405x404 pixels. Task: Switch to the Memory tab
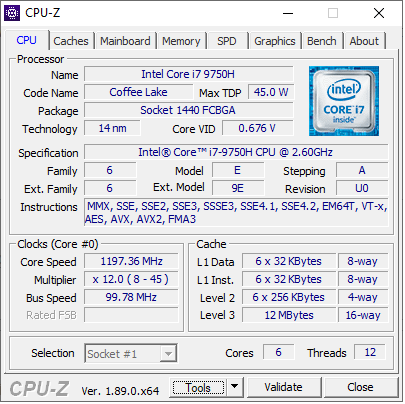point(181,41)
